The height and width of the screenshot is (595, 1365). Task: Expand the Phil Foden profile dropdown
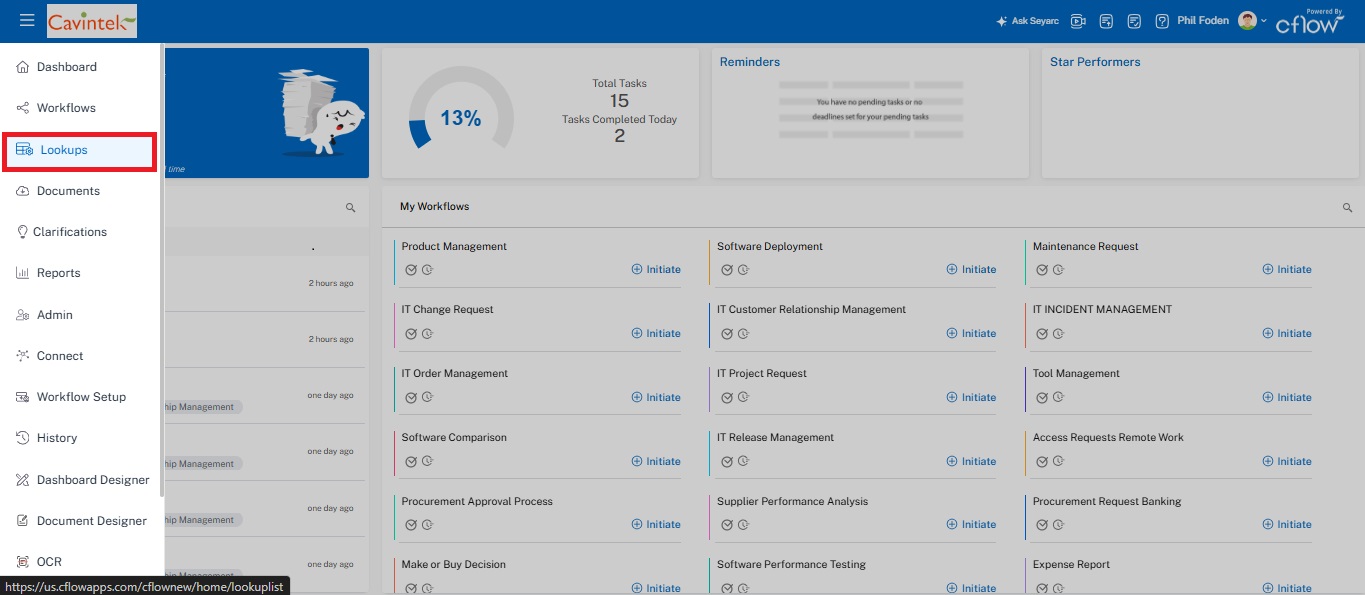(x=1264, y=21)
